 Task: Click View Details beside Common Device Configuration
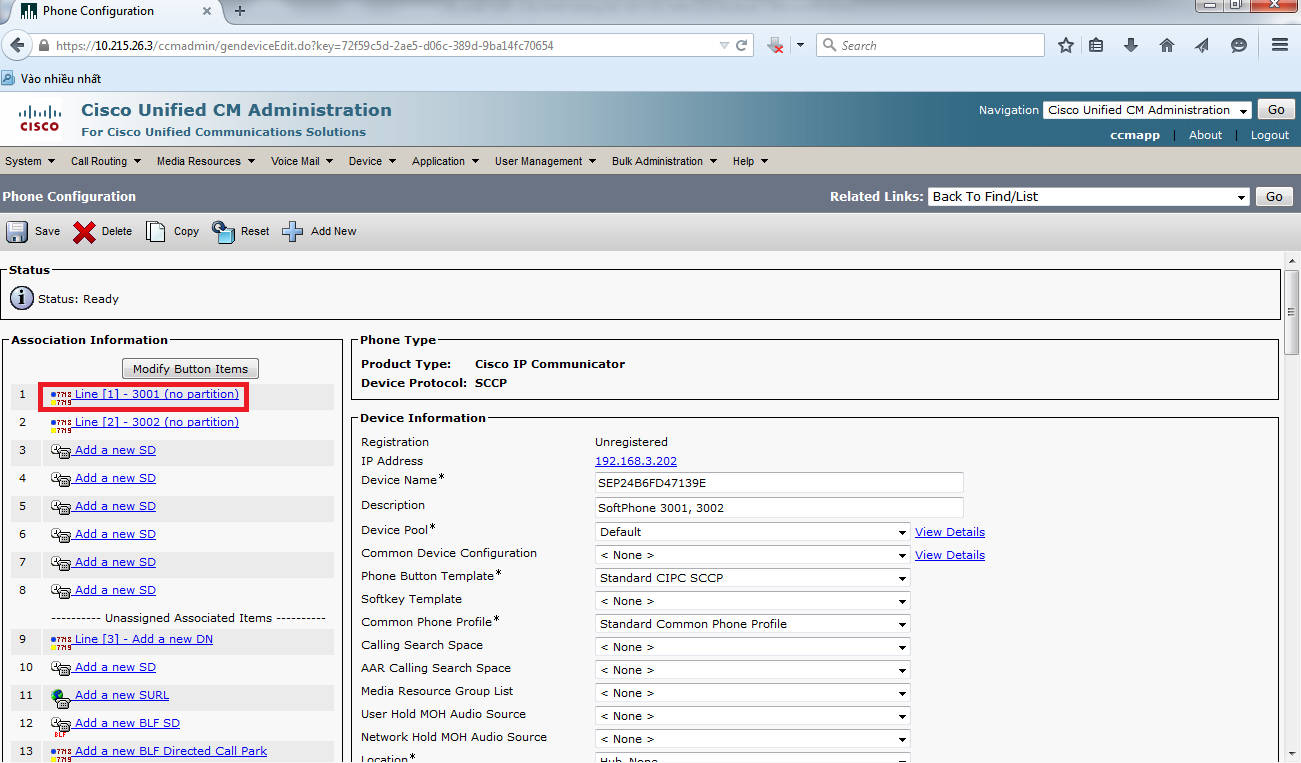point(950,556)
